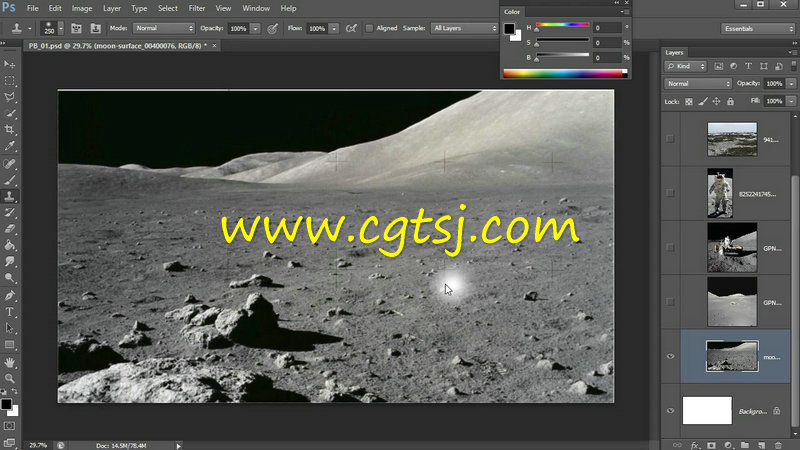Image resolution: width=800 pixels, height=450 pixels.
Task: Open the Clone Source panel from options bar
Action: click(95, 29)
